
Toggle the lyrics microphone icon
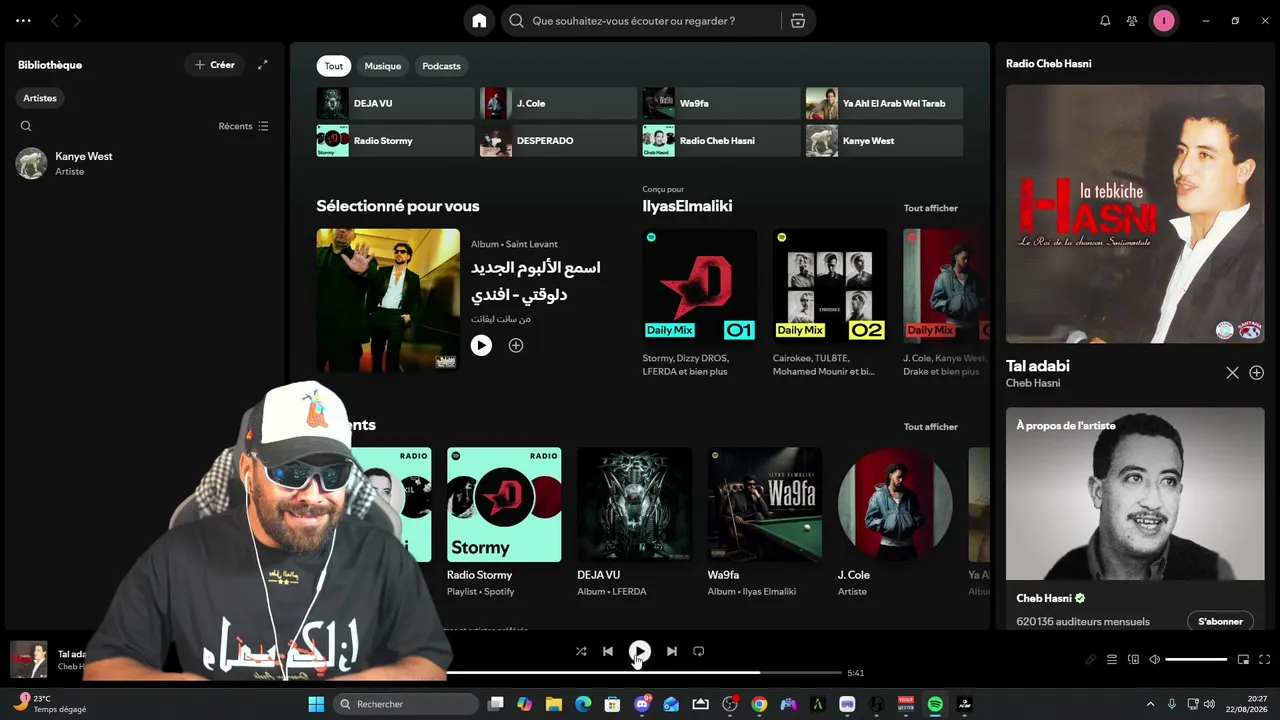(x=1091, y=659)
